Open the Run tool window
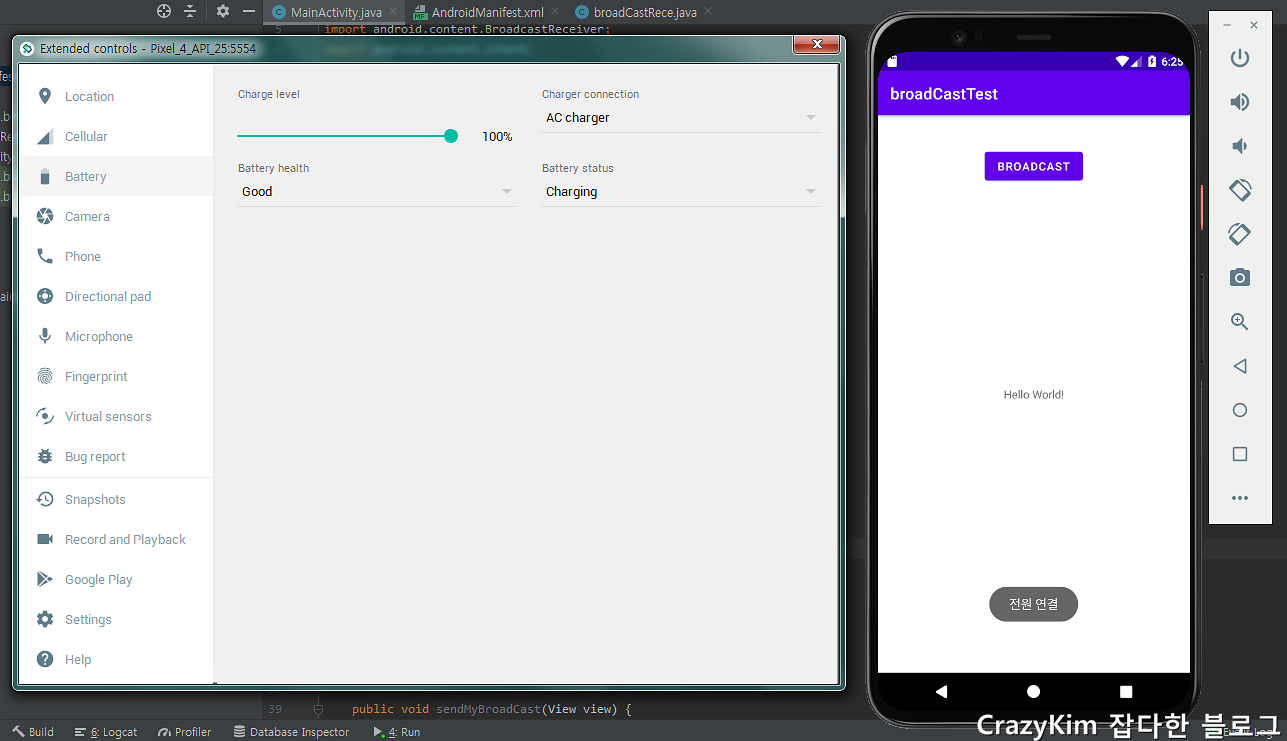The width and height of the screenshot is (1287, 741). click(396, 732)
